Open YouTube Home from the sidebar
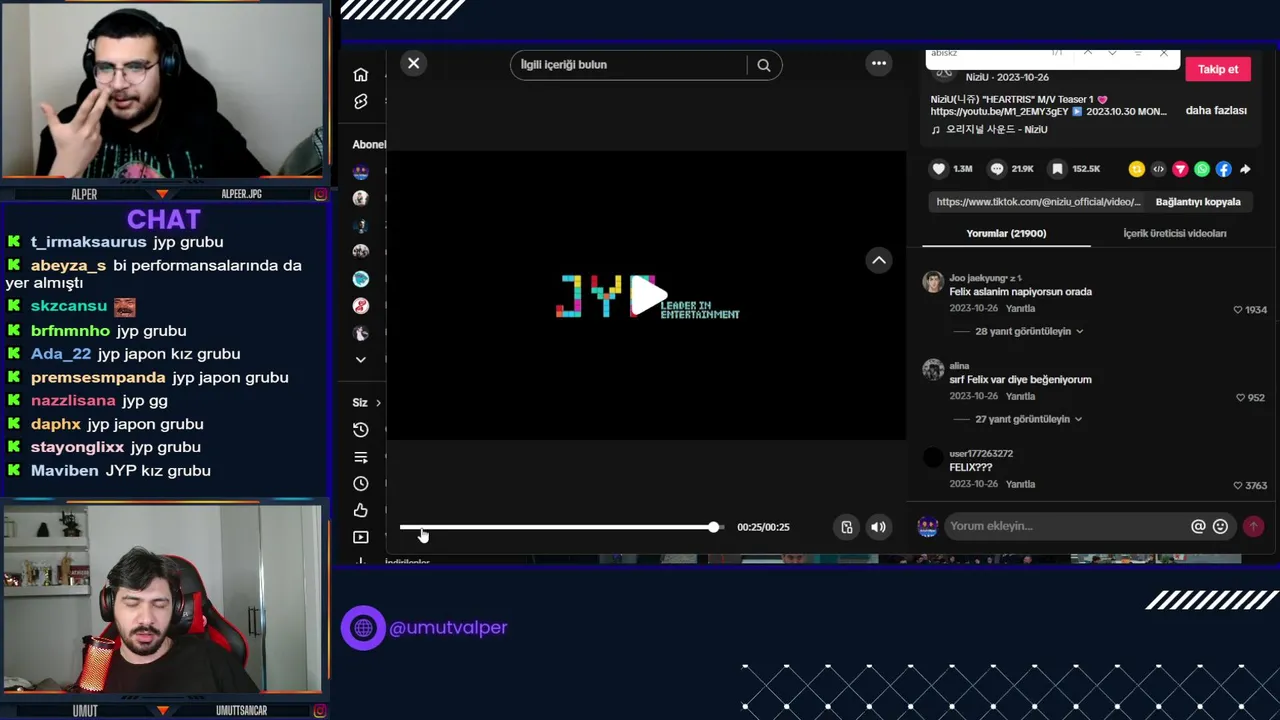Screen dimensions: 1280x720 tap(361, 75)
